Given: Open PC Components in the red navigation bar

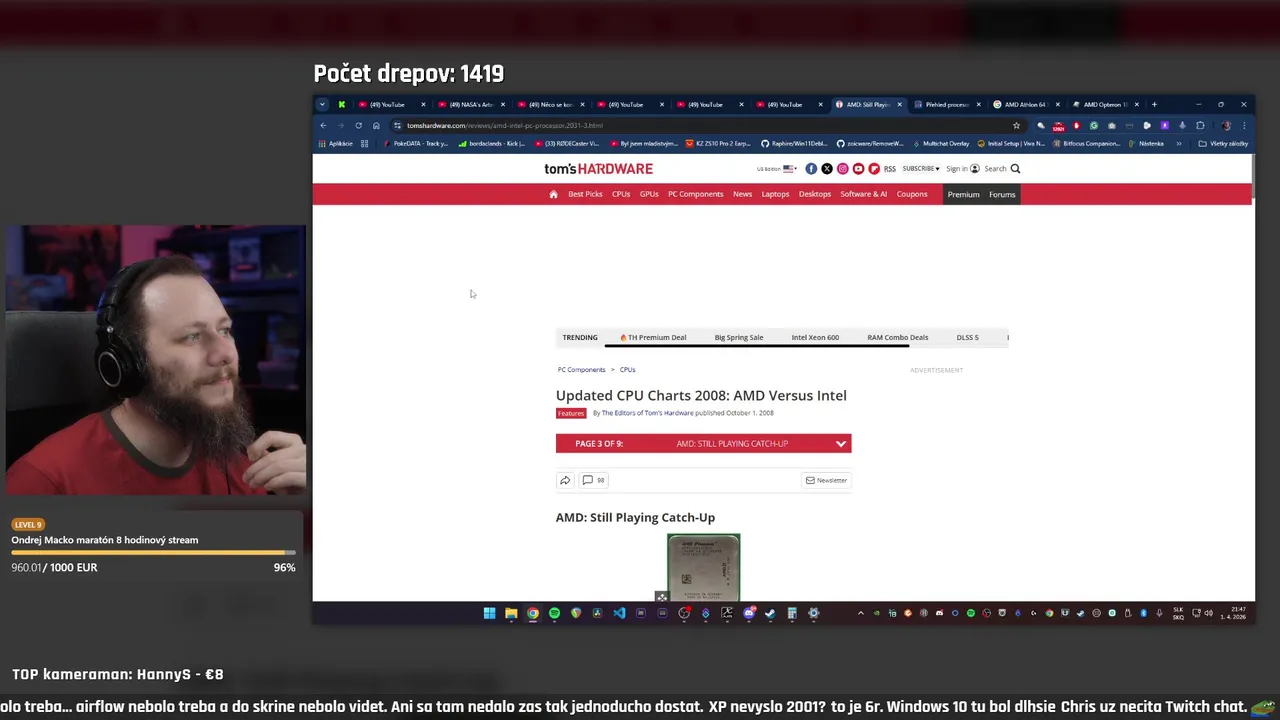Looking at the screenshot, I should coord(695,194).
